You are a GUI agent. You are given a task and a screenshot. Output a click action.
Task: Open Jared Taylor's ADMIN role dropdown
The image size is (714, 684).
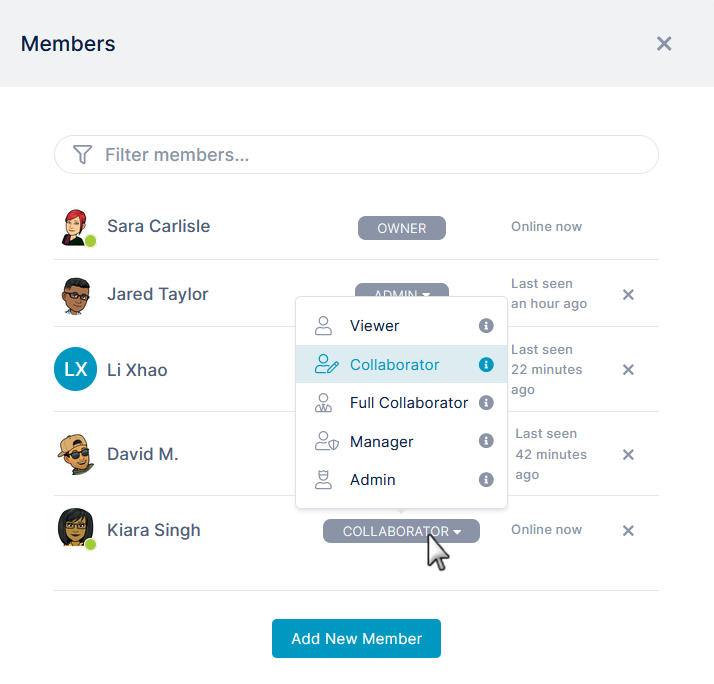(x=402, y=290)
